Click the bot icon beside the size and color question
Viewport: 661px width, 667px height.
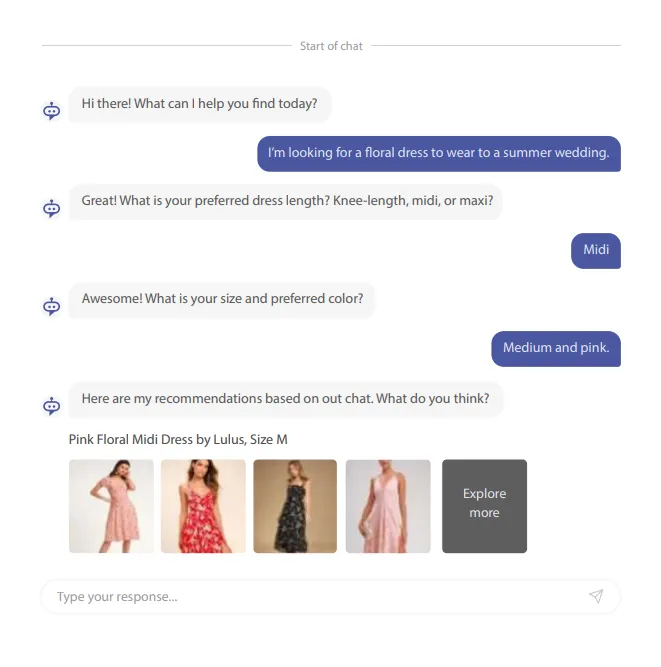click(51, 306)
